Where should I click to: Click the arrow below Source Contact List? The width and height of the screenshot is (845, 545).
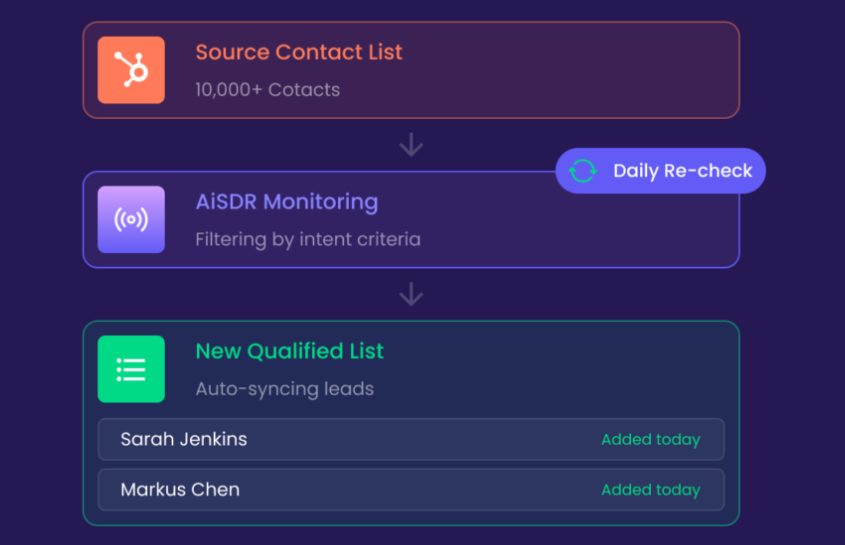[411, 145]
